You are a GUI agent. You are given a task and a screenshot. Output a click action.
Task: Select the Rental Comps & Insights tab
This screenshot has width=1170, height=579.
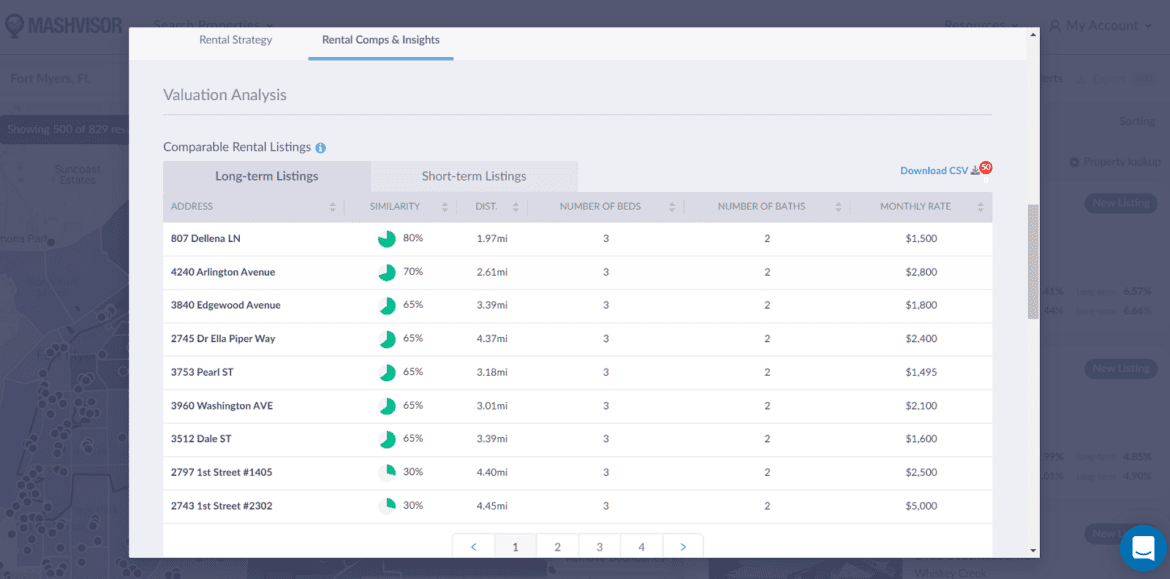coord(380,39)
